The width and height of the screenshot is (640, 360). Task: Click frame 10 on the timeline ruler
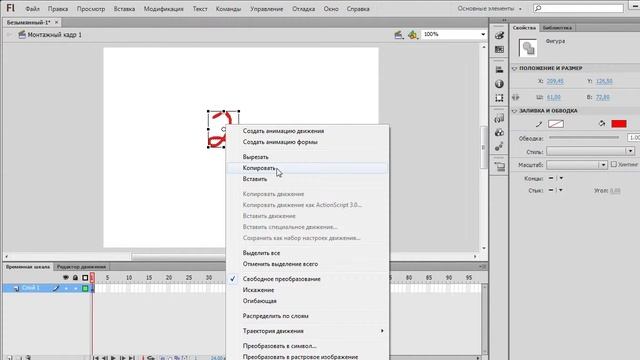click(x=129, y=278)
